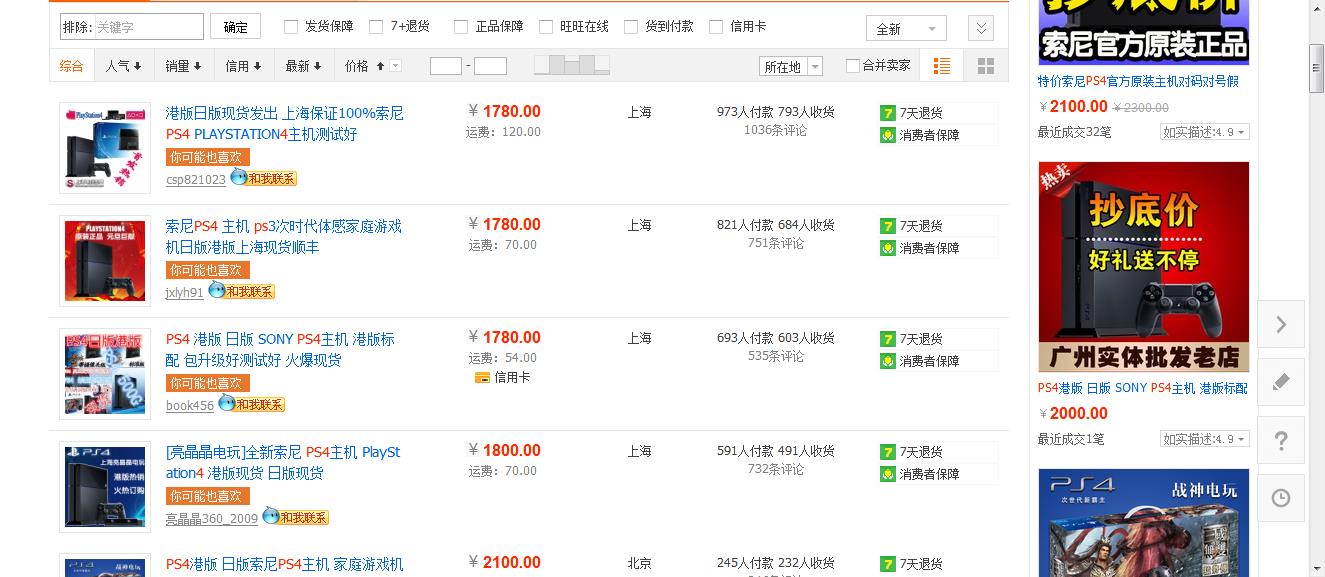Screen dimensions: 1325x577
Task: Open 1036条评论 reviews link
Action: click(x=775, y=130)
